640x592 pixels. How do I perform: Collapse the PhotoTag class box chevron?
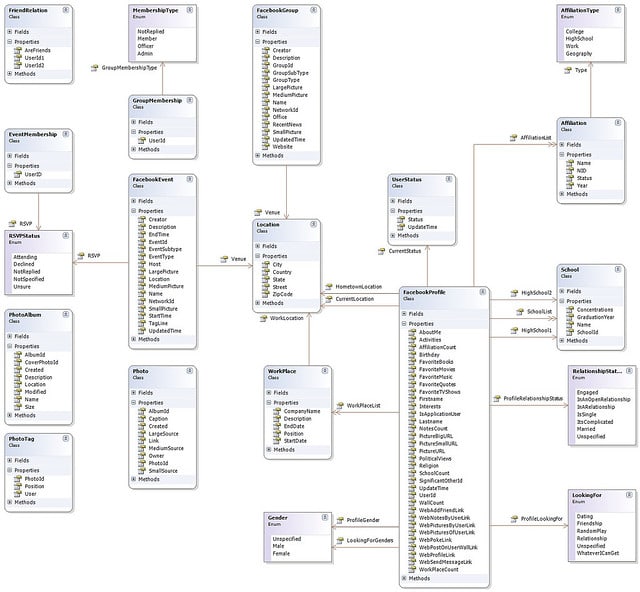click(66, 439)
